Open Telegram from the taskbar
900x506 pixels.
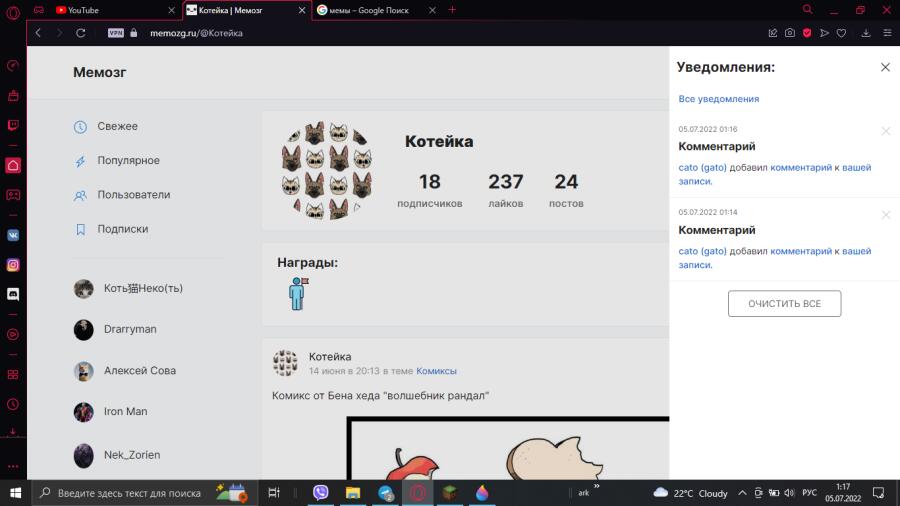[385, 493]
